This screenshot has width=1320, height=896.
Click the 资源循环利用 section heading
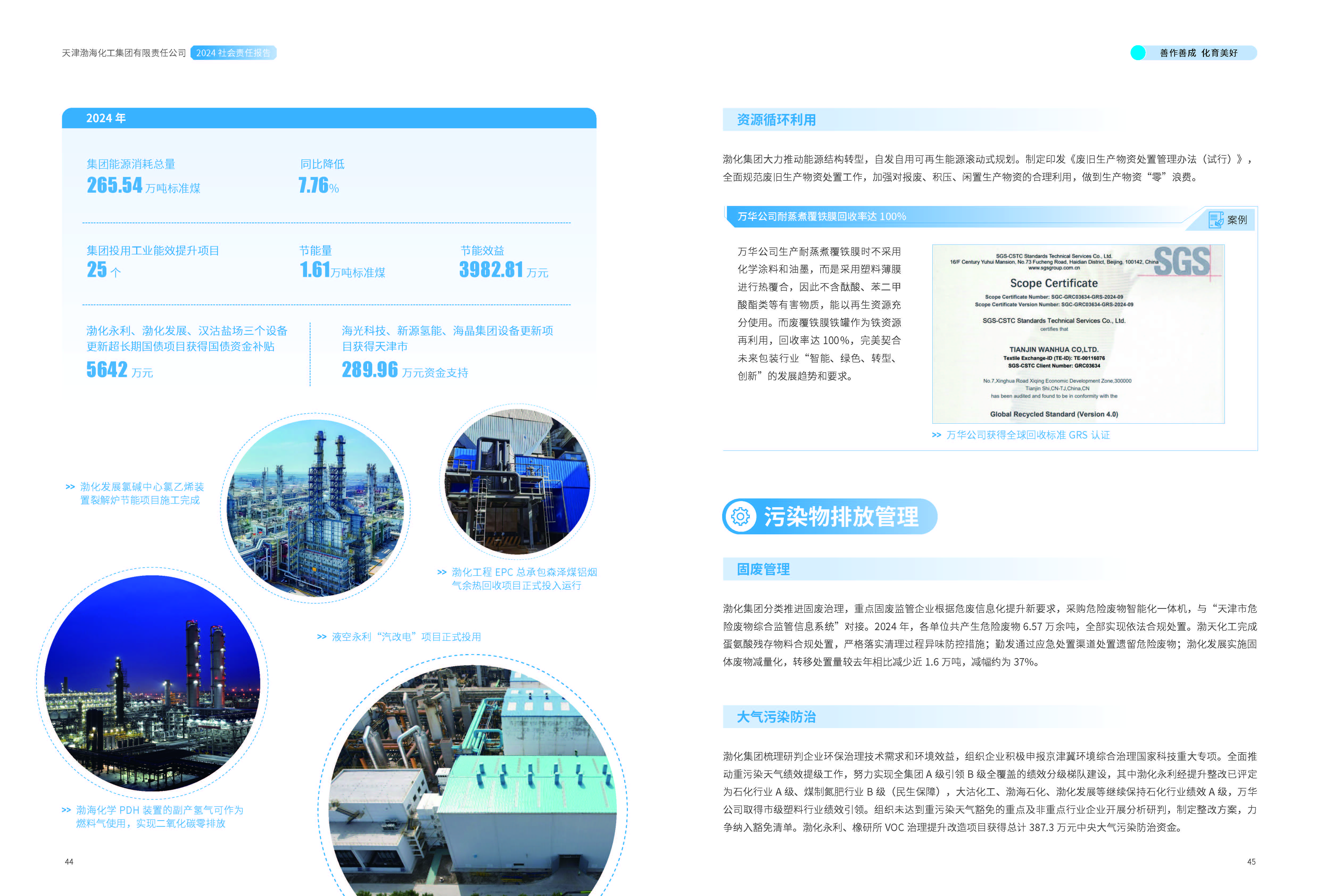(776, 120)
